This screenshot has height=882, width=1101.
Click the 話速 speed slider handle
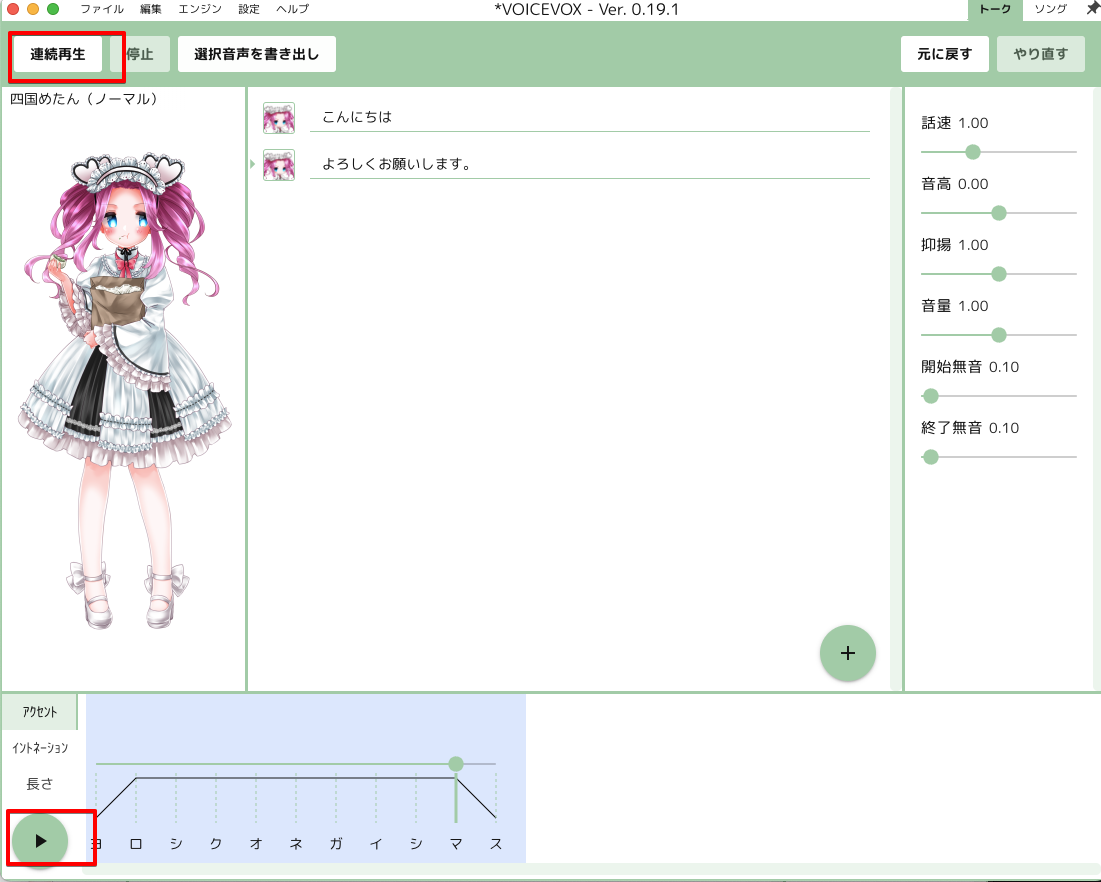point(973,152)
